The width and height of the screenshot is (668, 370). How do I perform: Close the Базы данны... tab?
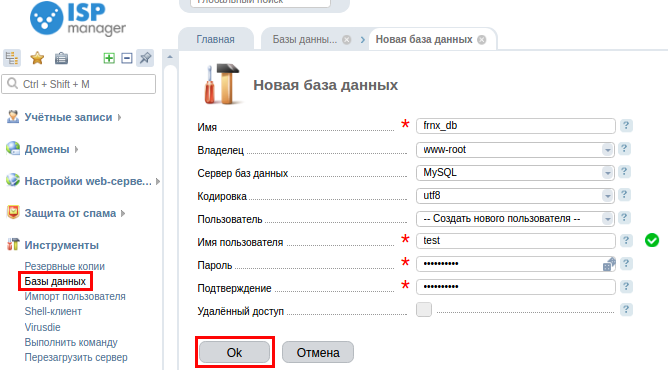coord(347,40)
